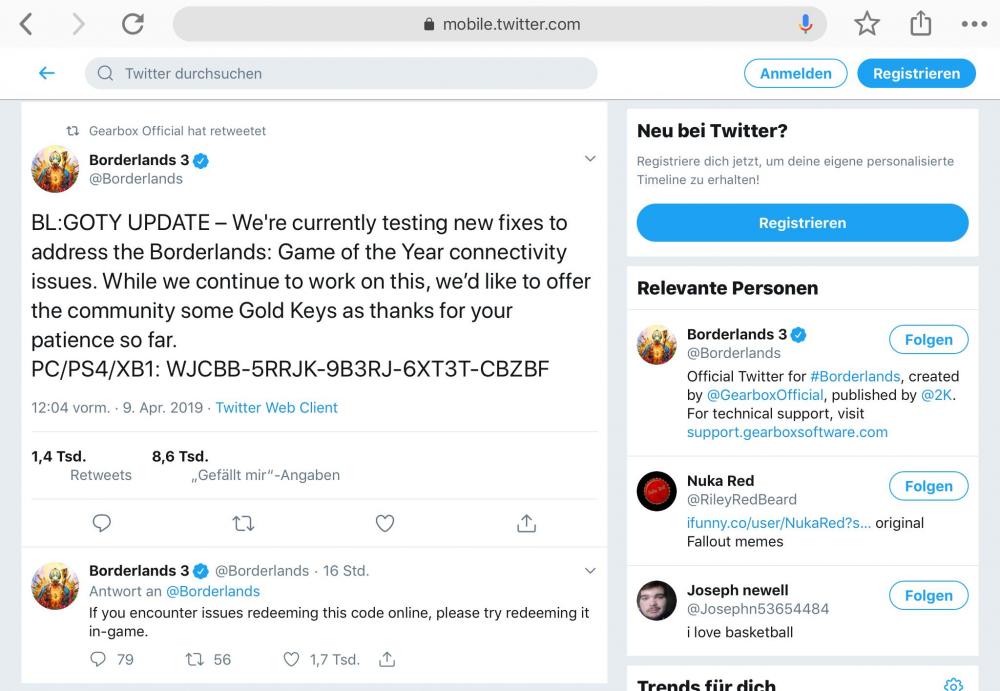Reply to the main tweet via speech-bubble icon
This screenshot has width=1000, height=691.
click(x=101, y=523)
